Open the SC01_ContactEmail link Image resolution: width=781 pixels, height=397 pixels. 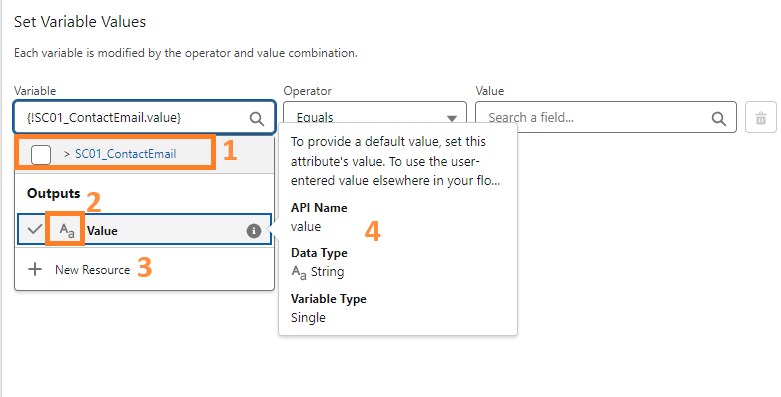pyautogui.click(x=126, y=154)
